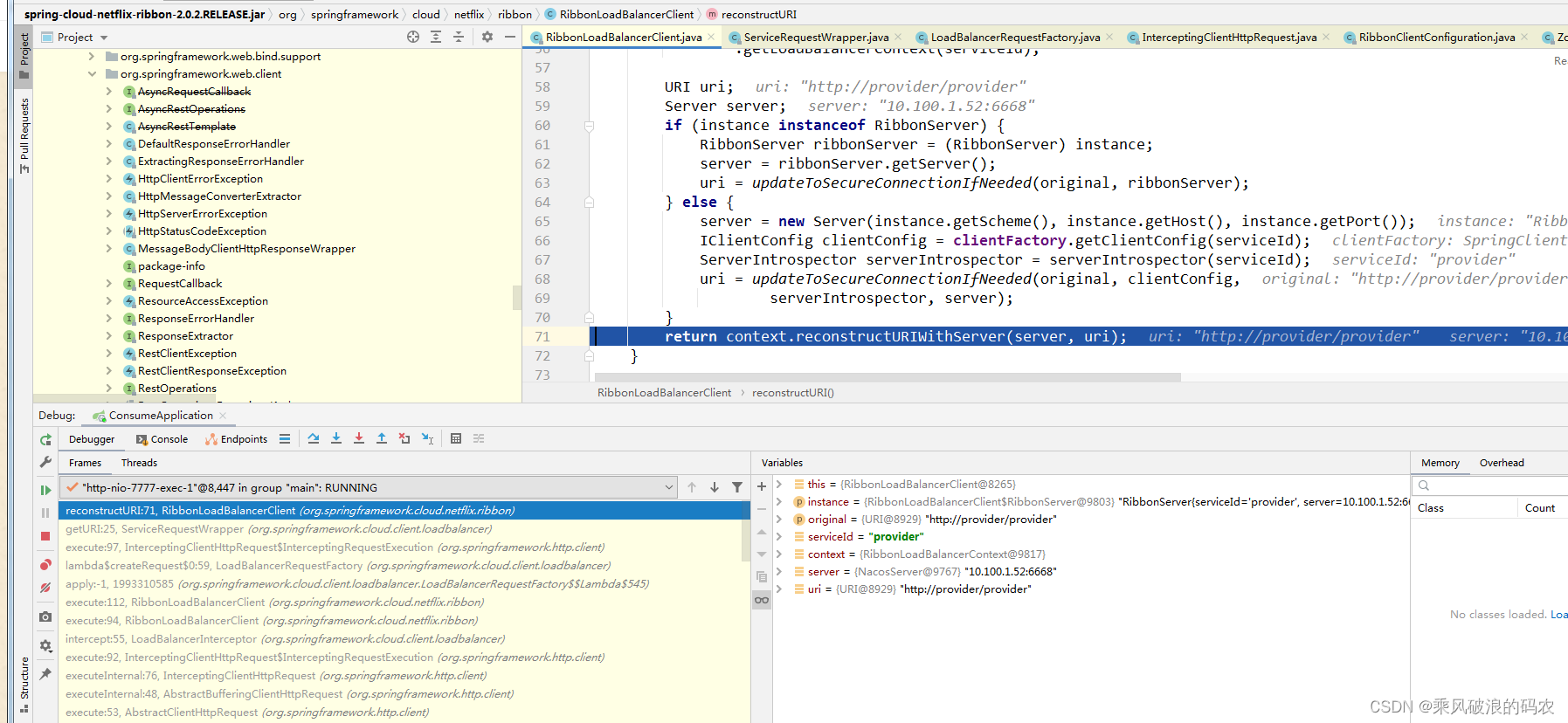Screen dimensions: 1568x723
Task: Toggle code fold at line 60
Action: click(589, 126)
